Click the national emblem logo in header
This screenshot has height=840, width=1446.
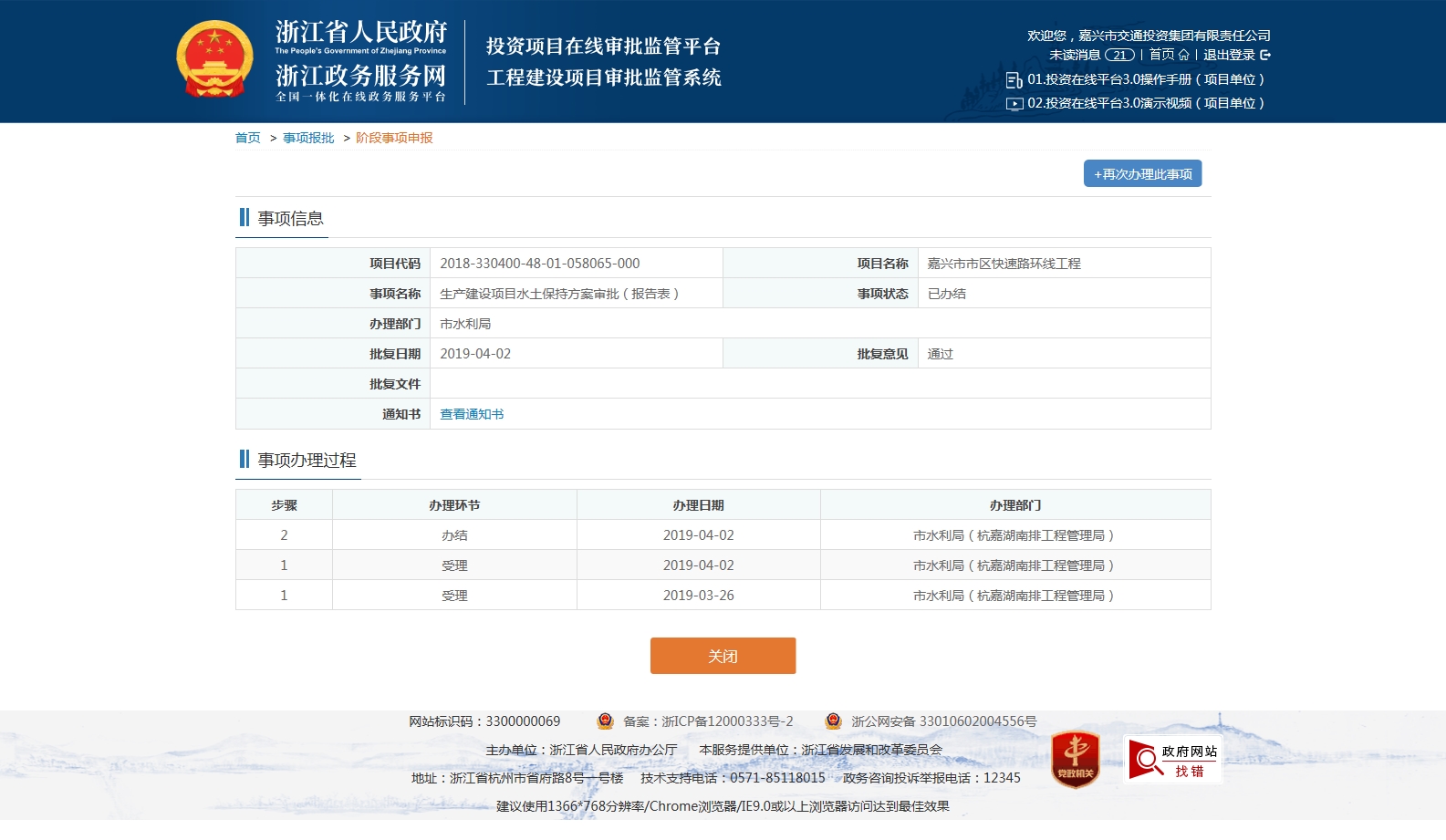(214, 60)
